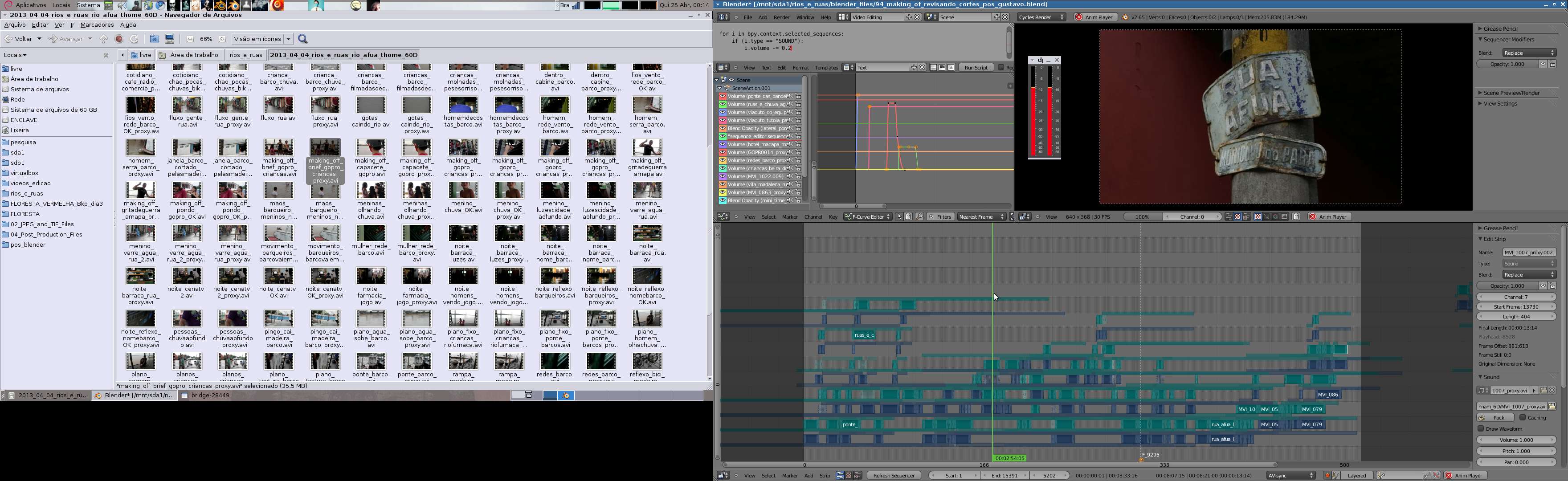Click the Refresh Sequencer button
The image size is (1568, 481).
coord(894,476)
